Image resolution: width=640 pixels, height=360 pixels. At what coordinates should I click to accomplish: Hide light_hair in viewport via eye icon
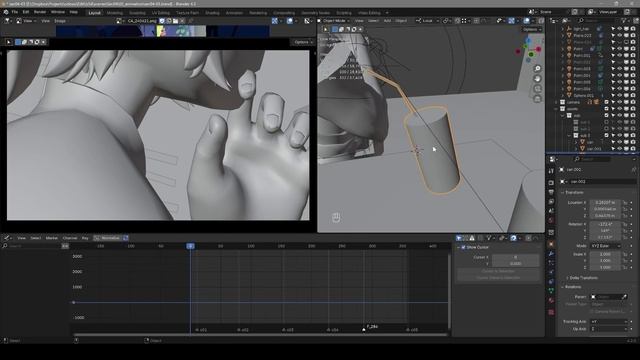(620, 29)
